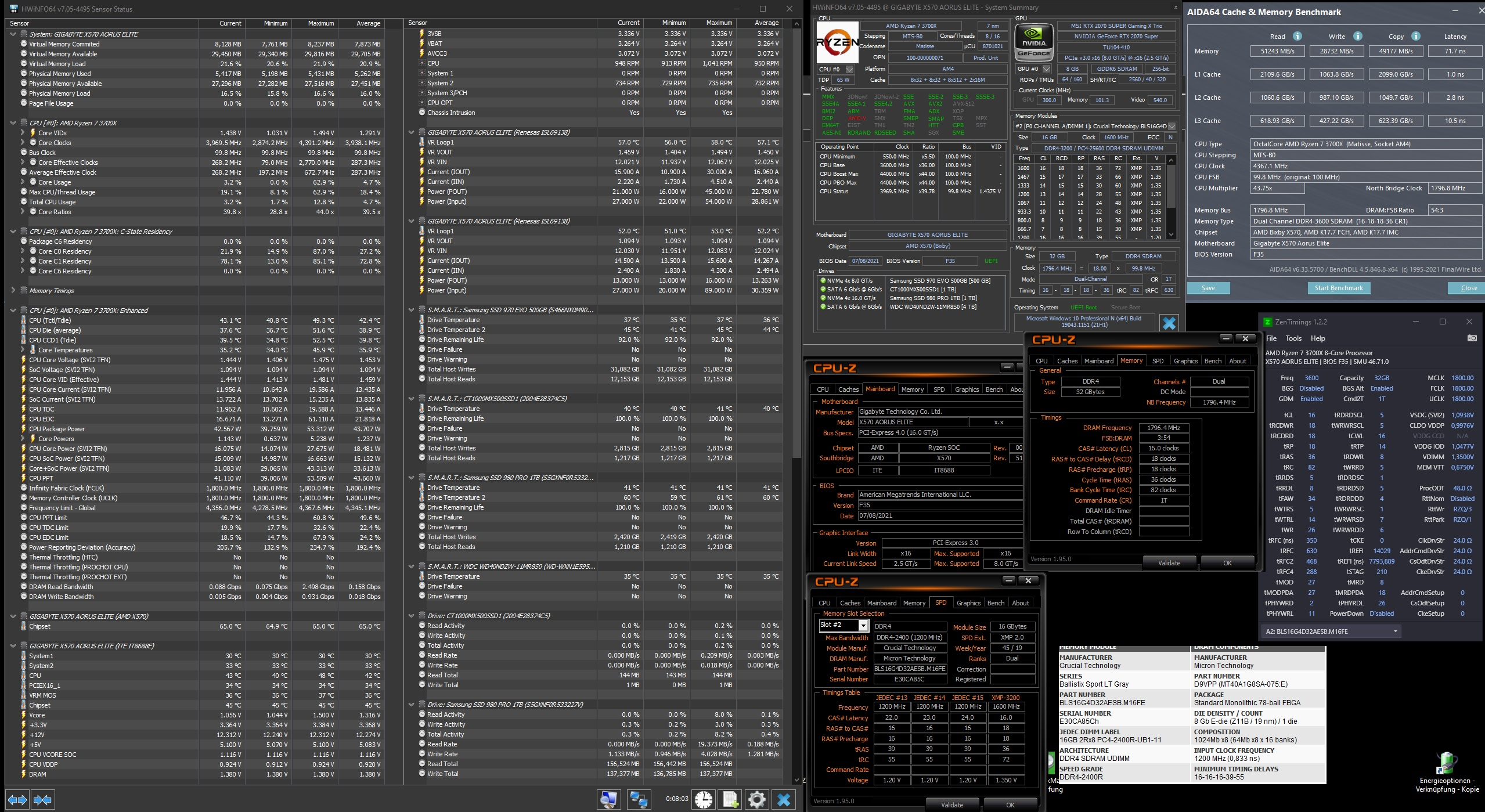Click the shrink sensor columns arrows icon
Viewport: 1485px width, 812px height.
[43, 800]
